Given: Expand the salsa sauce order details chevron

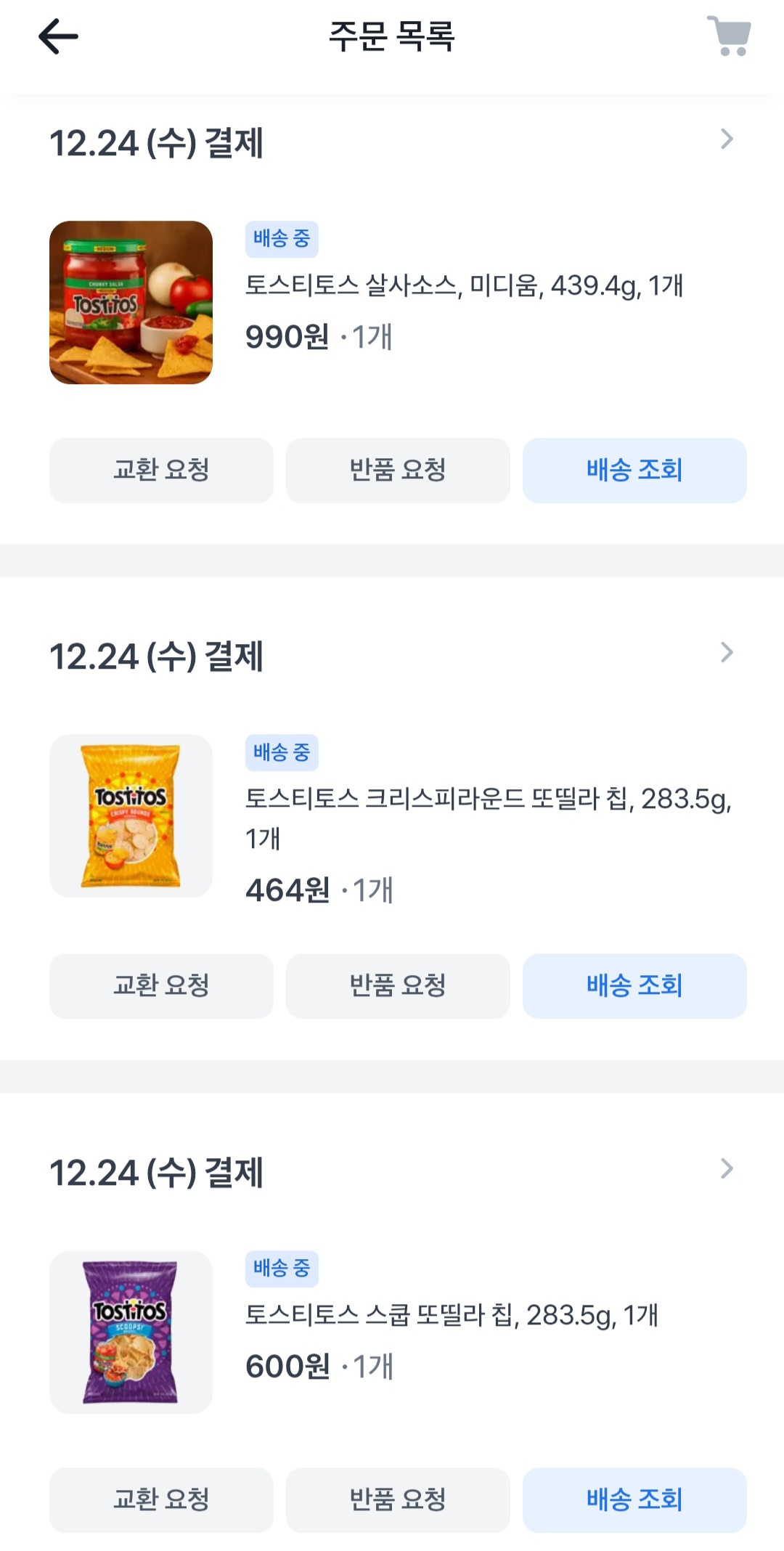Looking at the screenshot, I should [x=727, y=139].
